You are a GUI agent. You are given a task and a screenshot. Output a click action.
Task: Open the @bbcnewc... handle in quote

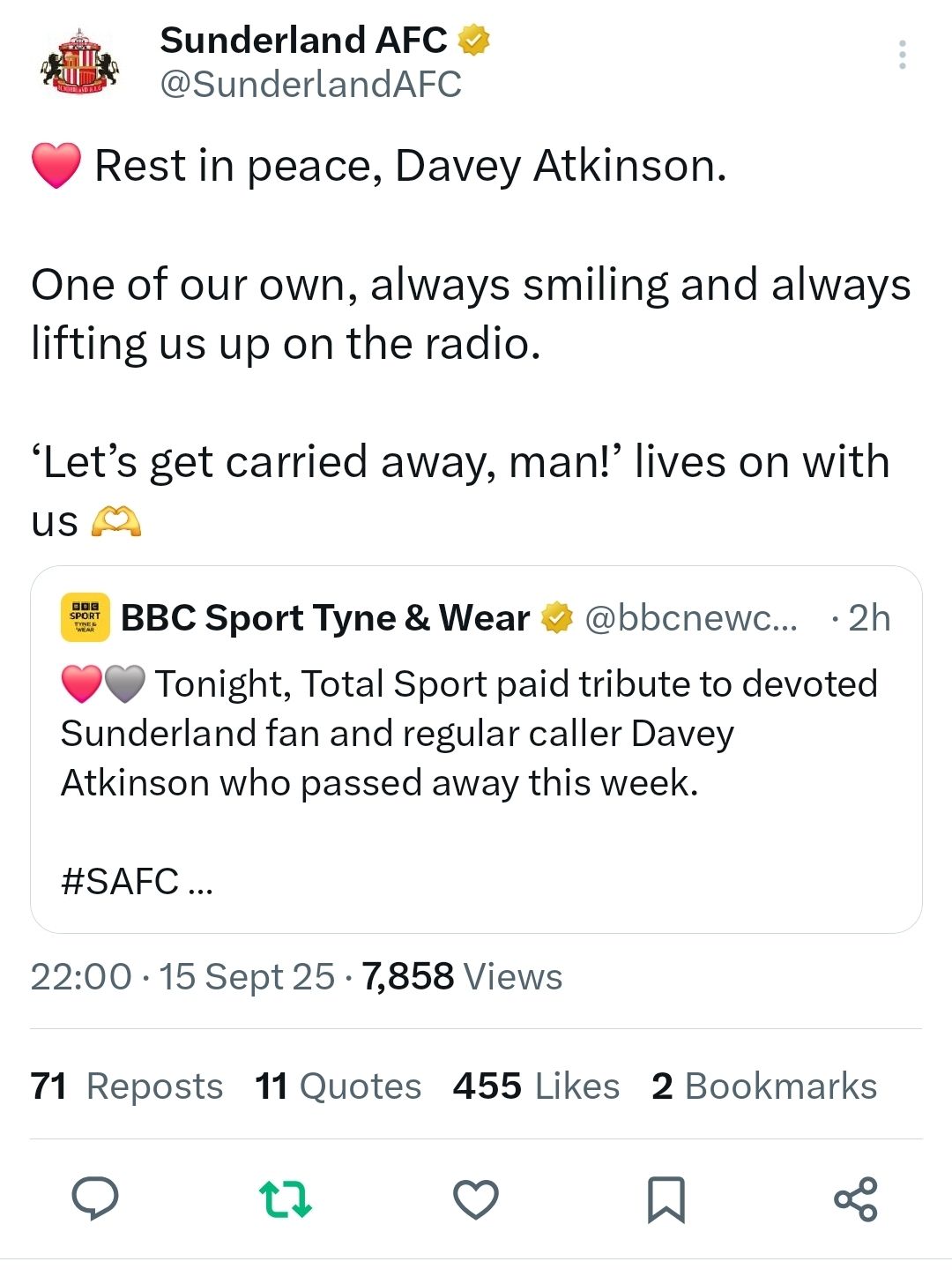(691, 618)
